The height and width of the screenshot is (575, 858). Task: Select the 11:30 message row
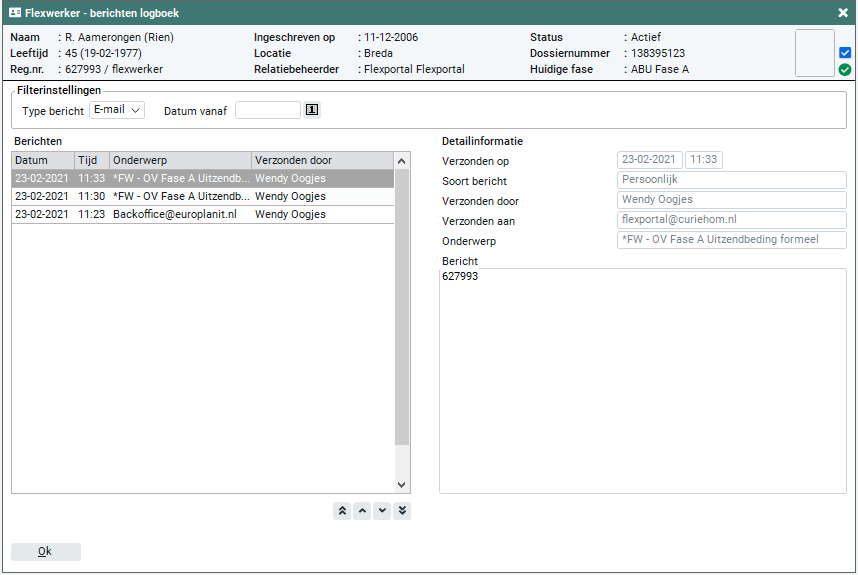[202, 197]
